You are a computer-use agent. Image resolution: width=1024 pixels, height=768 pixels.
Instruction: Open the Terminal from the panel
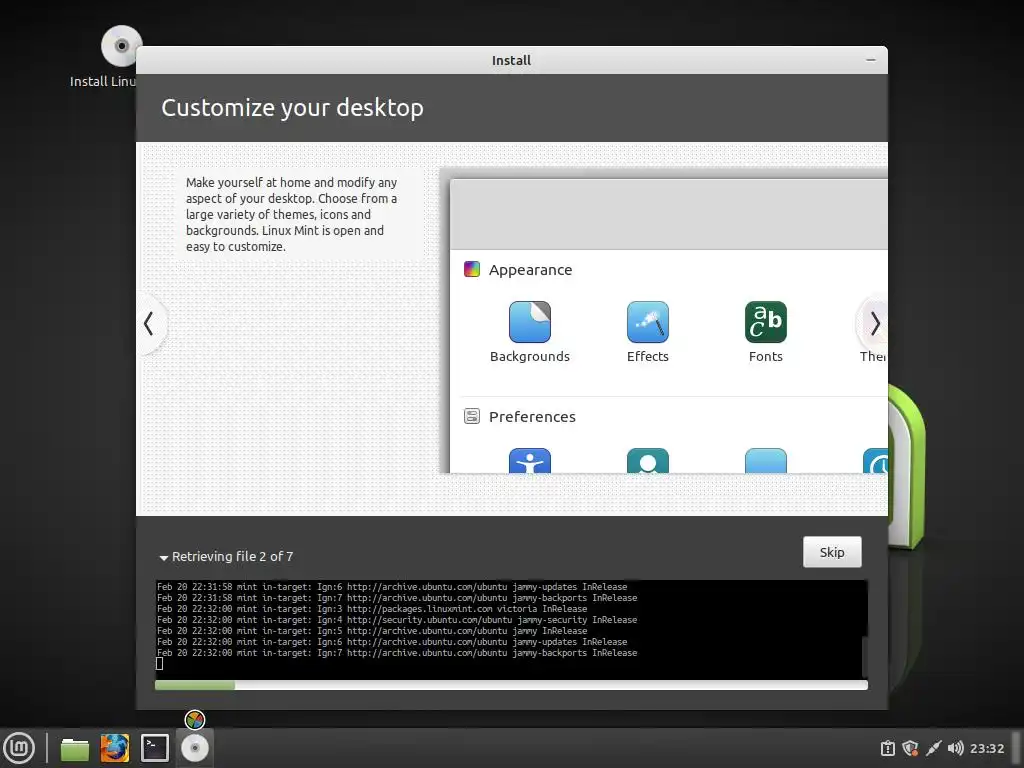(x=155, y=748)
